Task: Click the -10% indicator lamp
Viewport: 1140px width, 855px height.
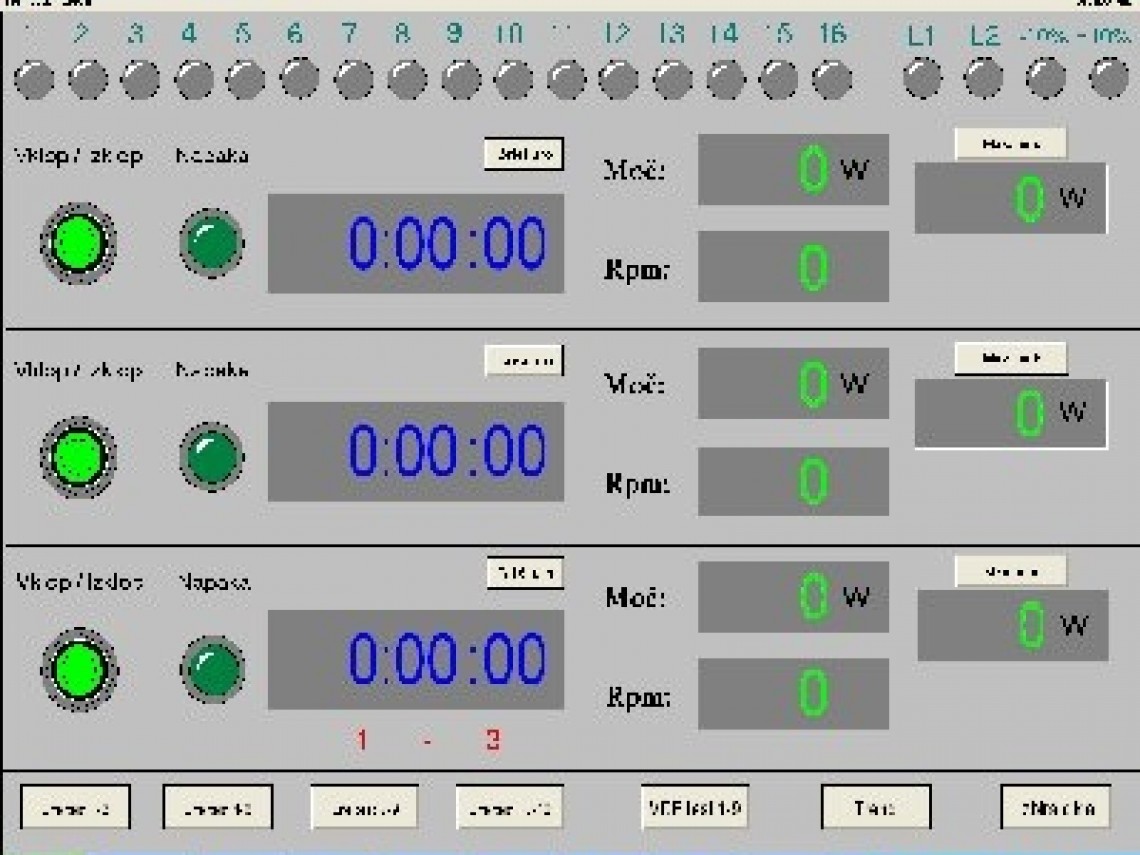Action: pyautogui.click(x=1109, y=79)
